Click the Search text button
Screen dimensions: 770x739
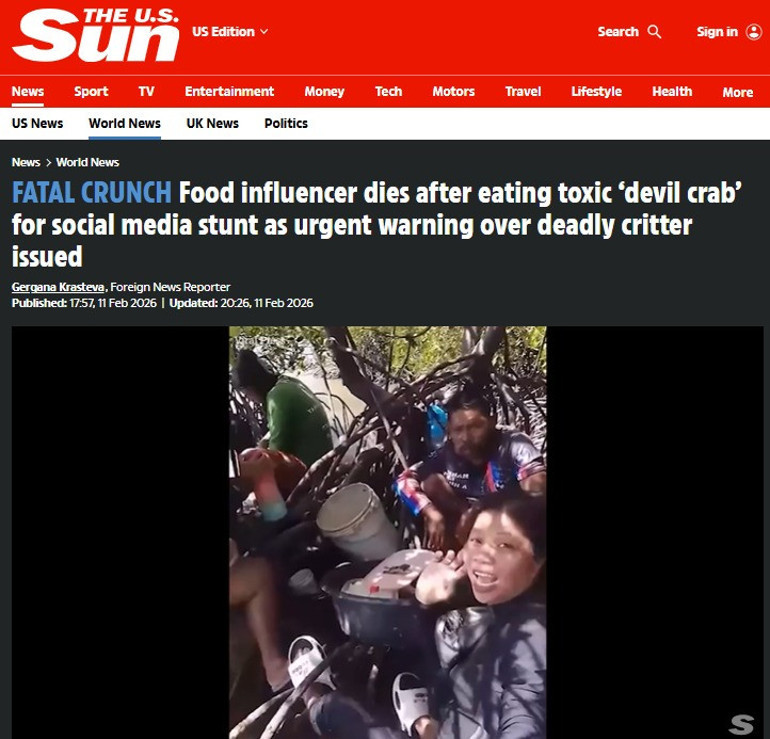(618, 32)
